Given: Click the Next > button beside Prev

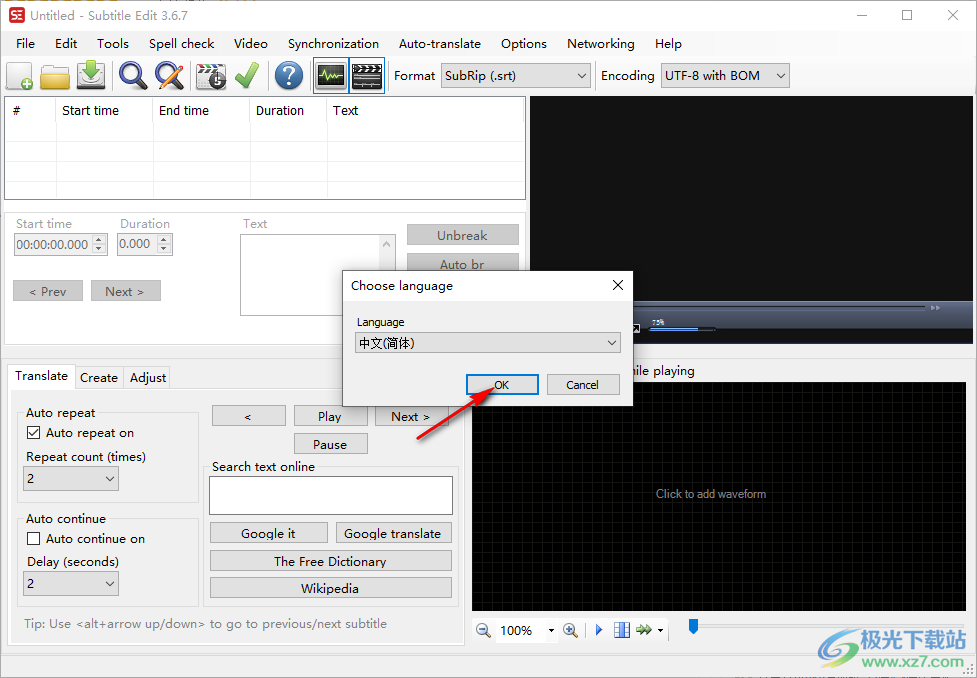Looking at the screenshot, I should [x=125, y=291].
